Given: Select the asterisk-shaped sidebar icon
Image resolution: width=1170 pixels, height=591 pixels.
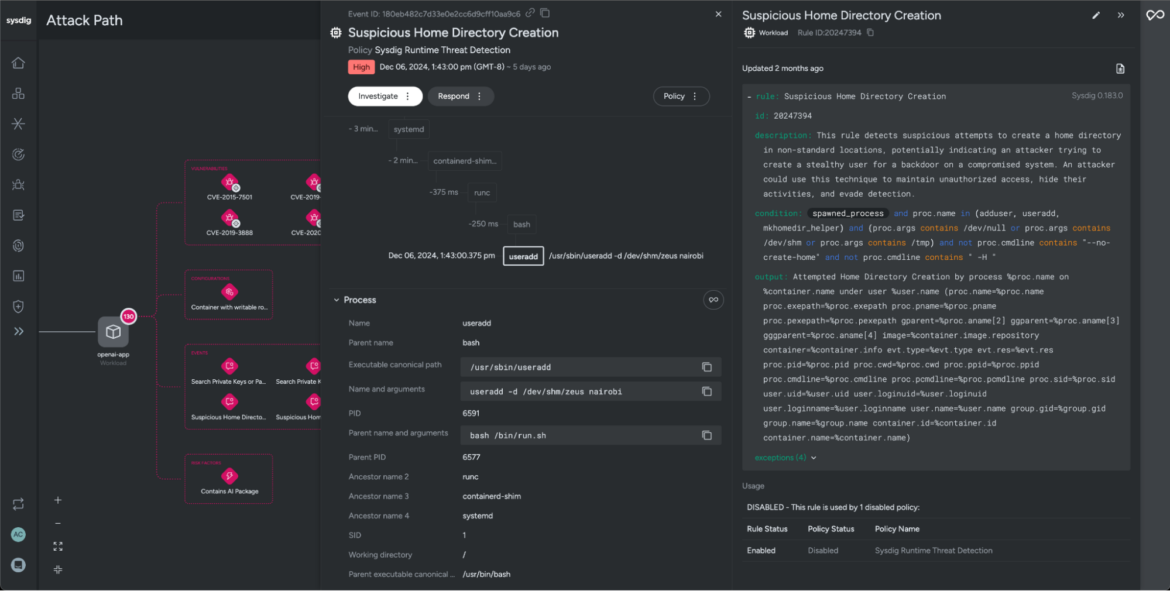Looking at the screenshot, I should coord(18,123).
